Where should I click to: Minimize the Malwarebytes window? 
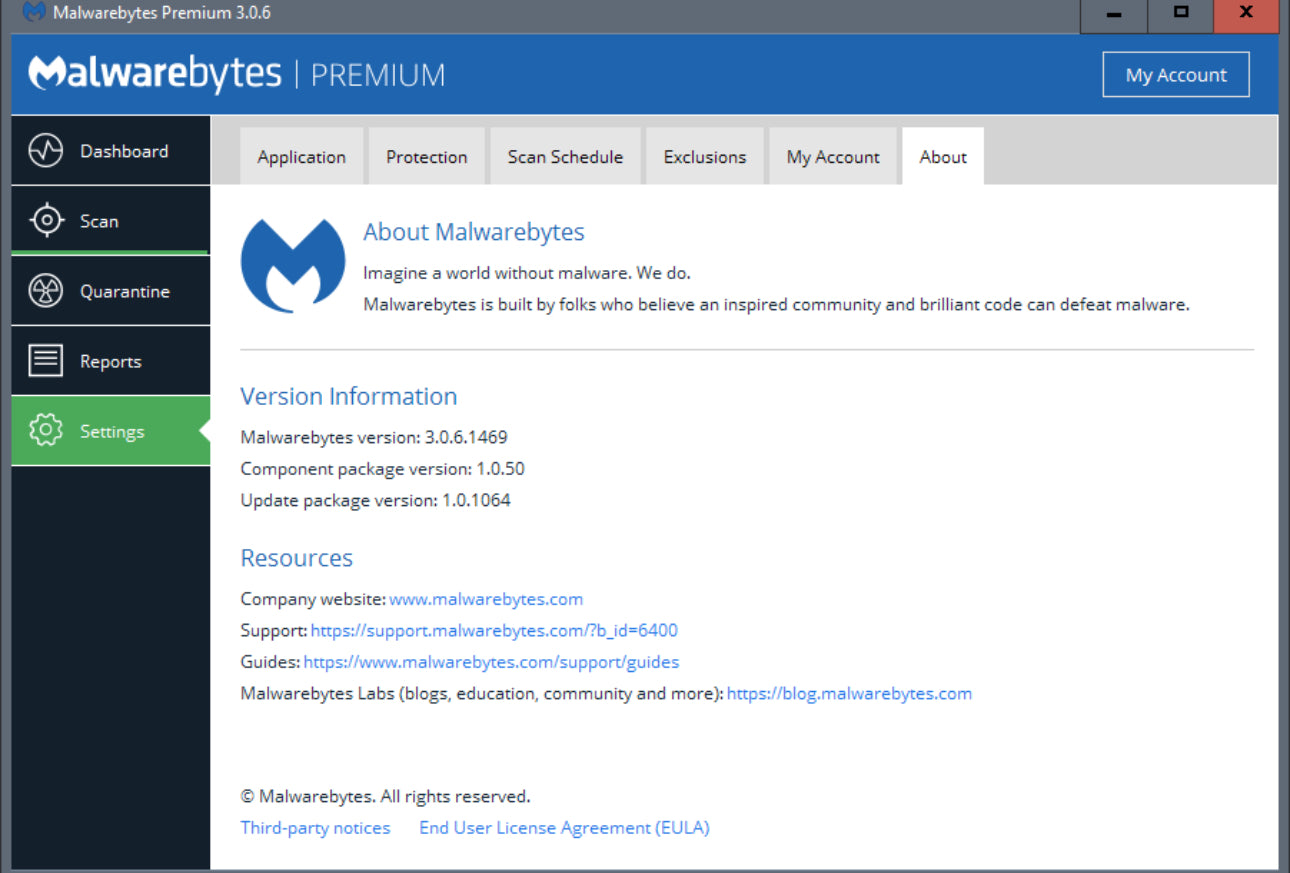pos(1114,14)
